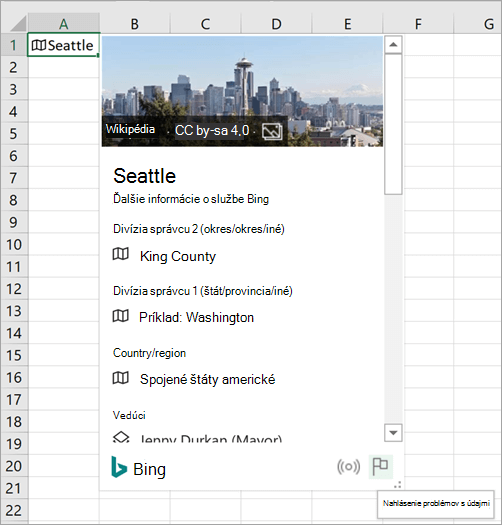
Task: Open the Príklad: Washington entity
Action: (197, 317)
